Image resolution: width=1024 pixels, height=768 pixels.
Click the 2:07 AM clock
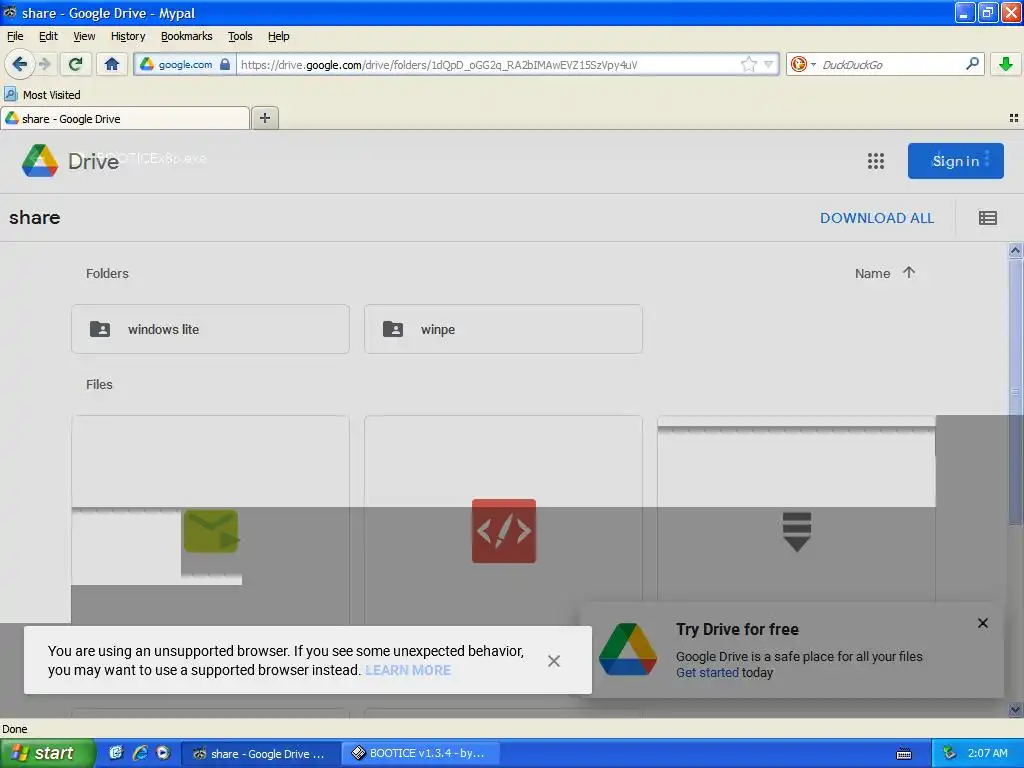pos(987,753)
